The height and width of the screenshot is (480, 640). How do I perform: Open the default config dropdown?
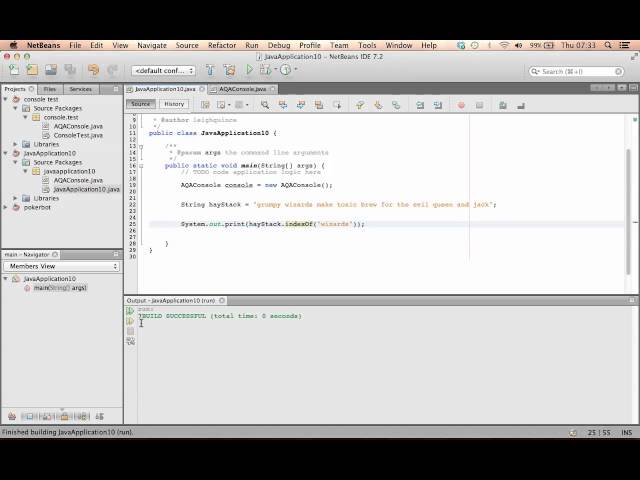(163, 71)
